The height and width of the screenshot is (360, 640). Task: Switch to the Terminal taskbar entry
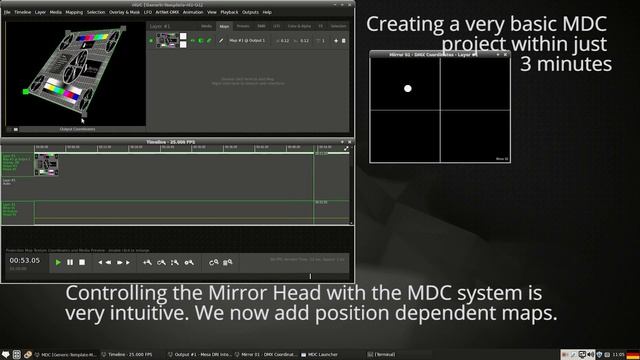pyautogui.click(x=382, y=355)
